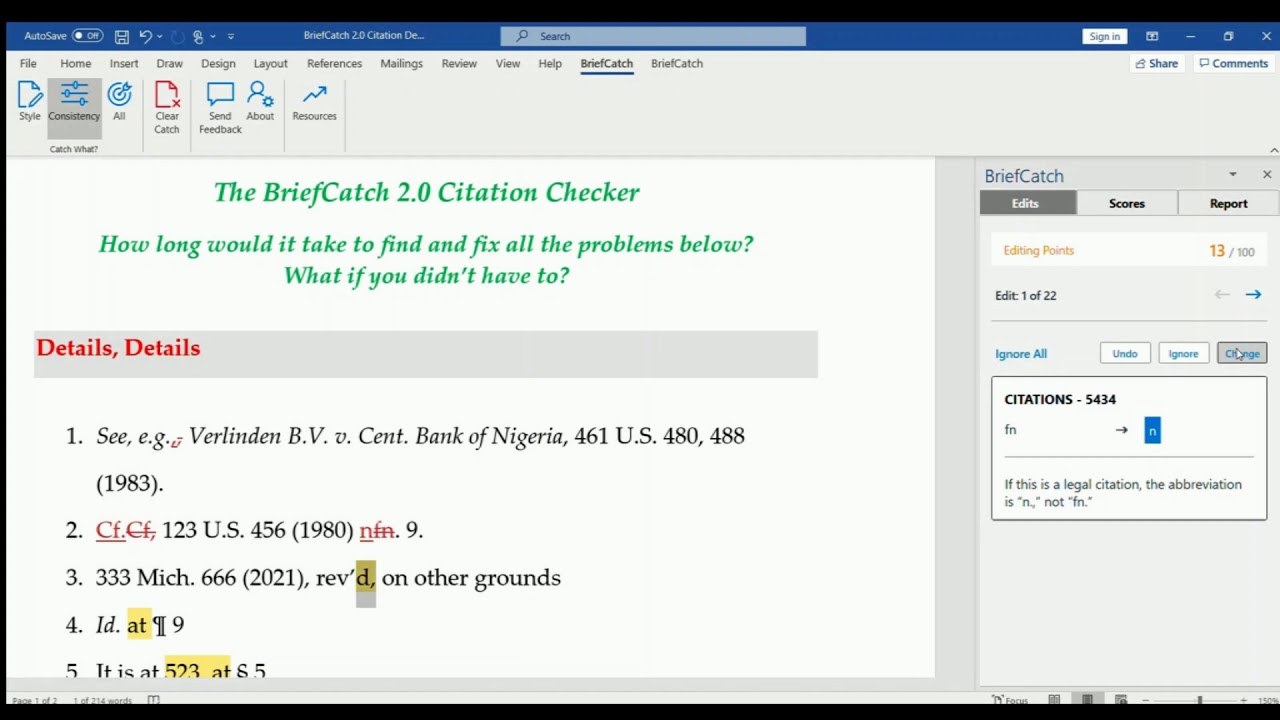The width and height of the screenshot is (1280, 720).
Task: Click the highlighted 'd,' after rev'
Action: (x=365, y=577)
